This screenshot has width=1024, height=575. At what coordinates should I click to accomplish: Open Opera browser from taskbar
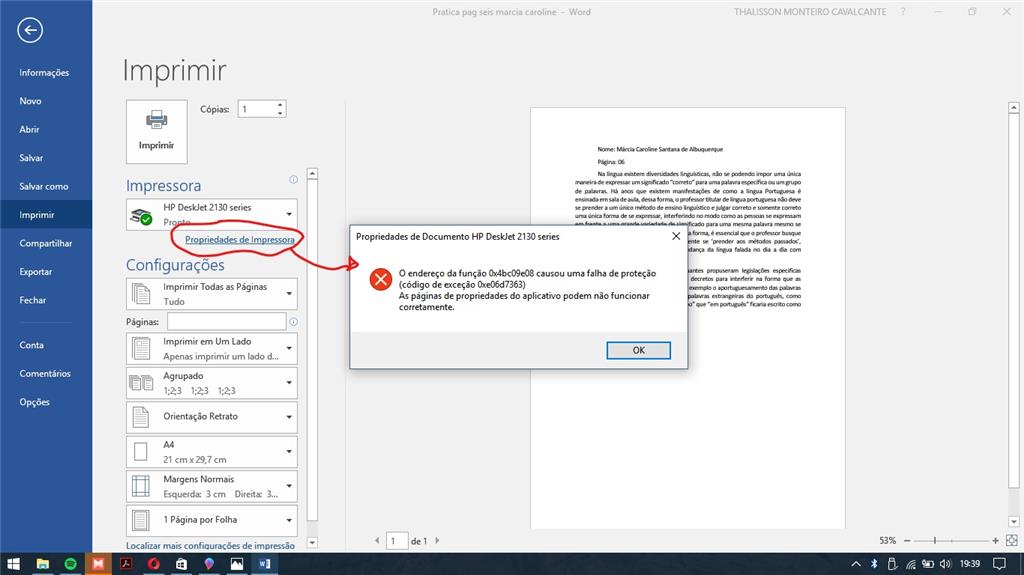coord(153,563)
